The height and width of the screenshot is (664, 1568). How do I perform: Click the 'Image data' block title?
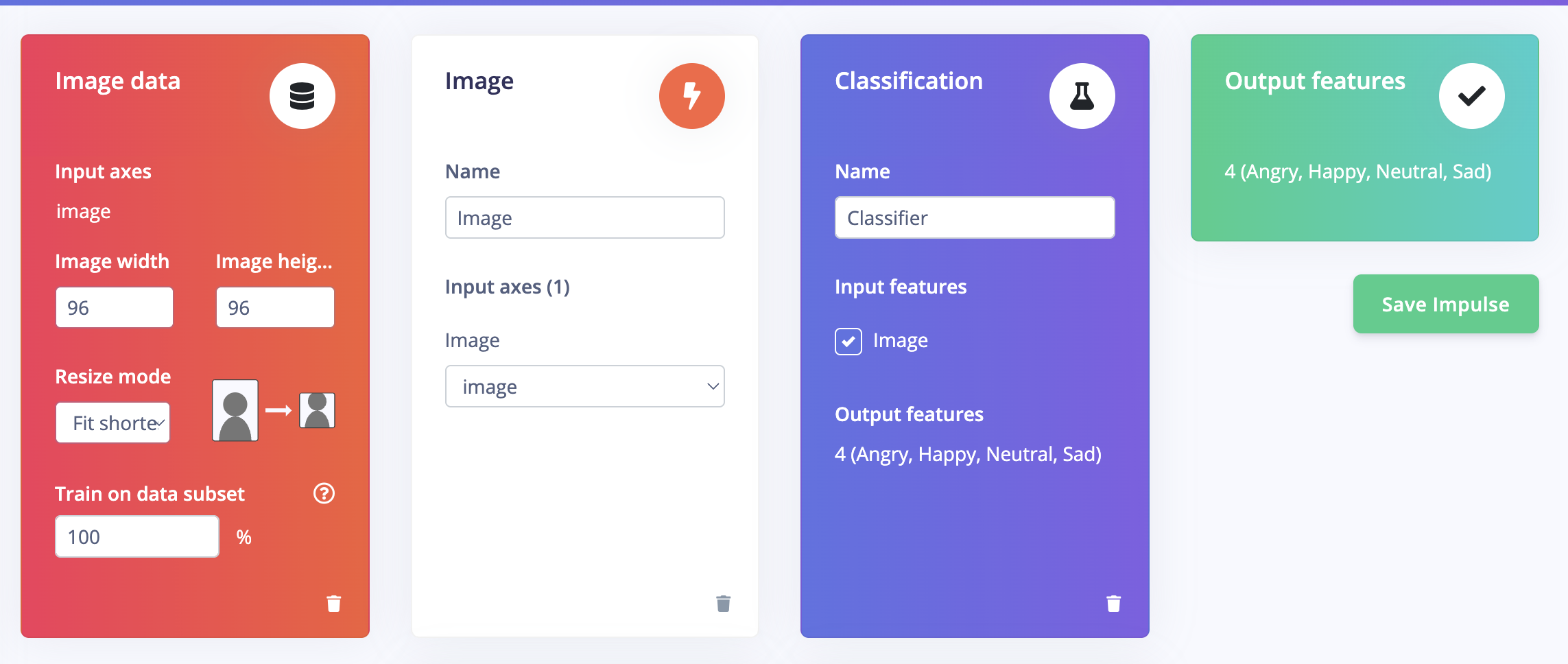[x=118, y=81]
